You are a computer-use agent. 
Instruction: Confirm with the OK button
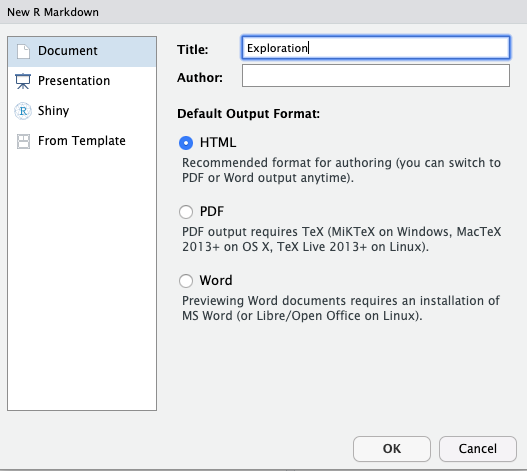point(392,449)
